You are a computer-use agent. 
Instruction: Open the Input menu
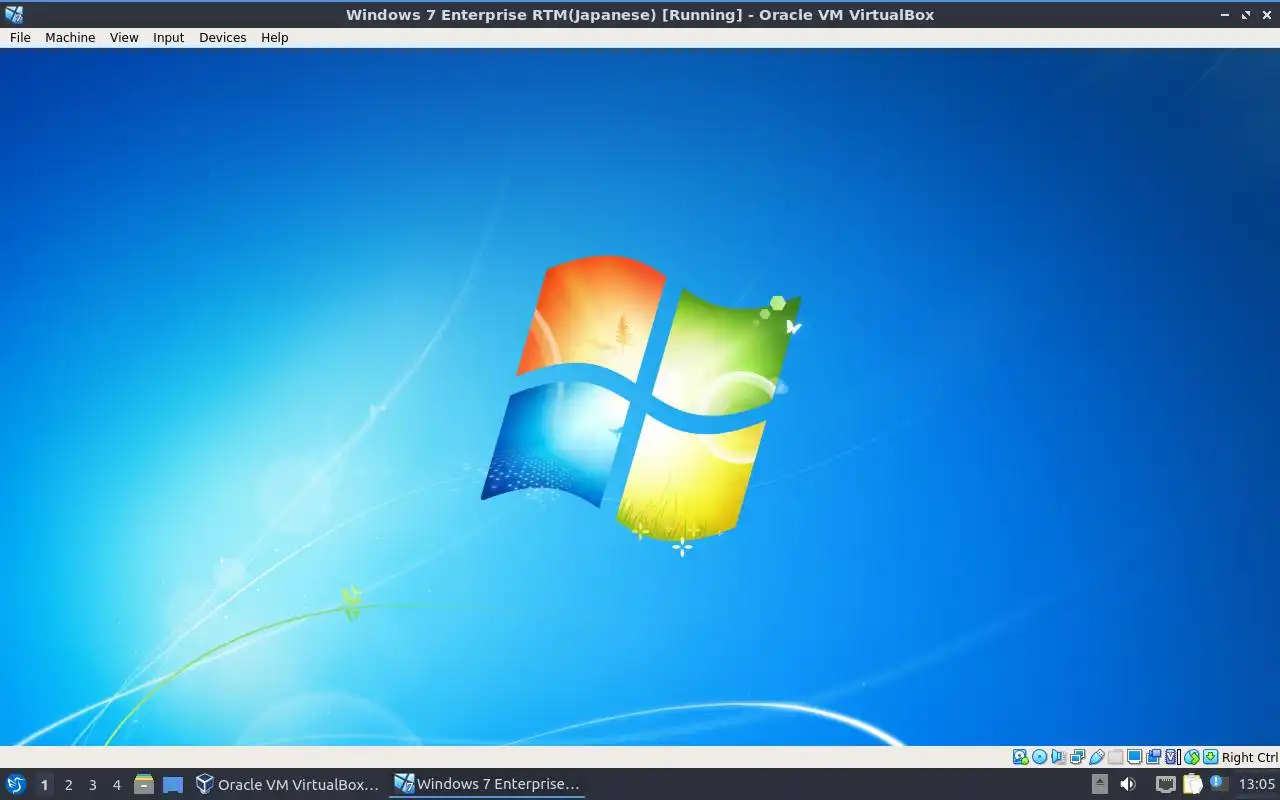coord(168,37)
